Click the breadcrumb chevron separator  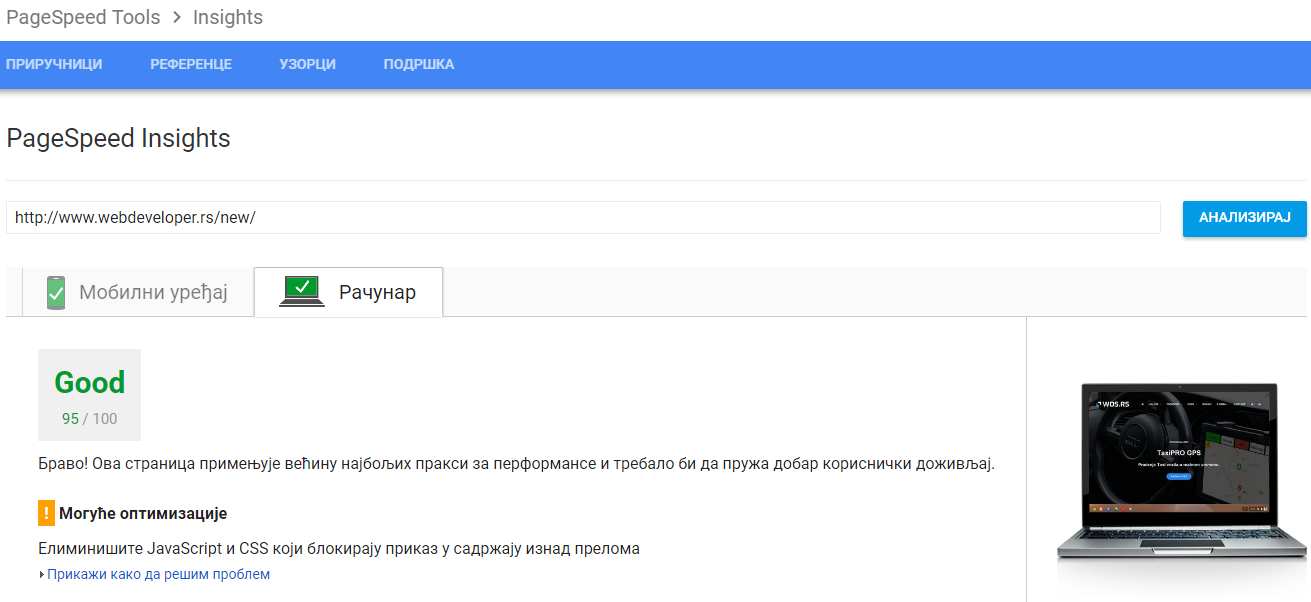pyautogui.click(x=176, y=19)
